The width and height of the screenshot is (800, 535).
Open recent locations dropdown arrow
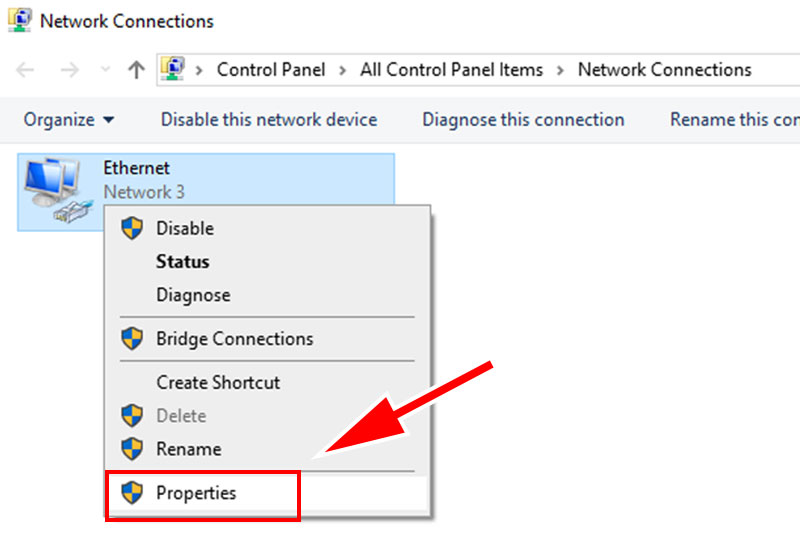click(105, 69)
